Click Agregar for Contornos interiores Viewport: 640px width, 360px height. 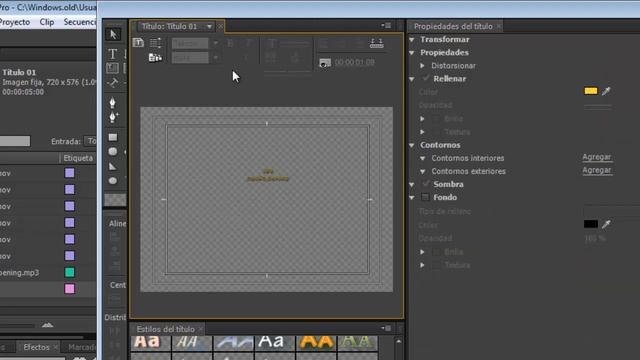tap(597, 157)
